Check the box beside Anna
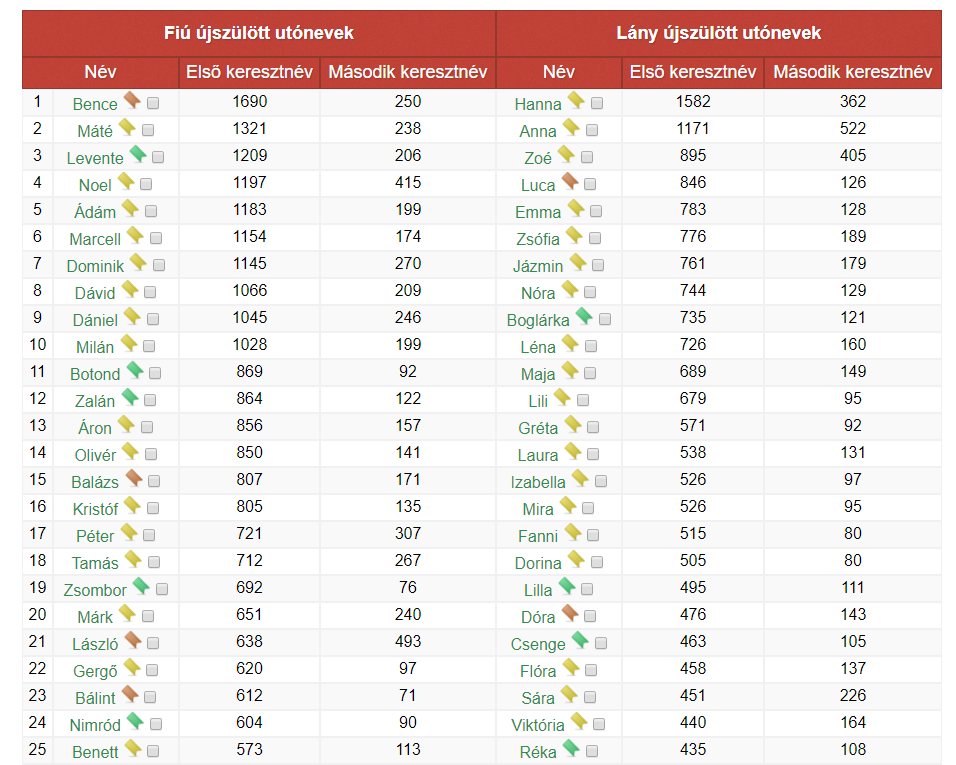956x765 pixels. pos(592,130)
